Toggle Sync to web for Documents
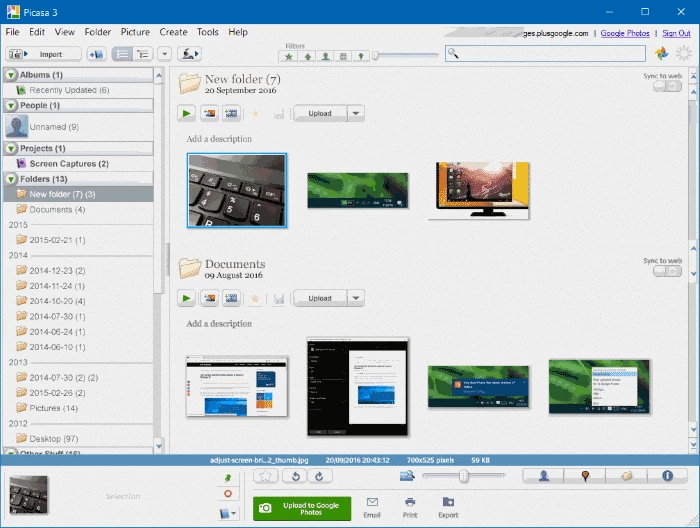Screen dimensions: 700x528 (665, 271)
